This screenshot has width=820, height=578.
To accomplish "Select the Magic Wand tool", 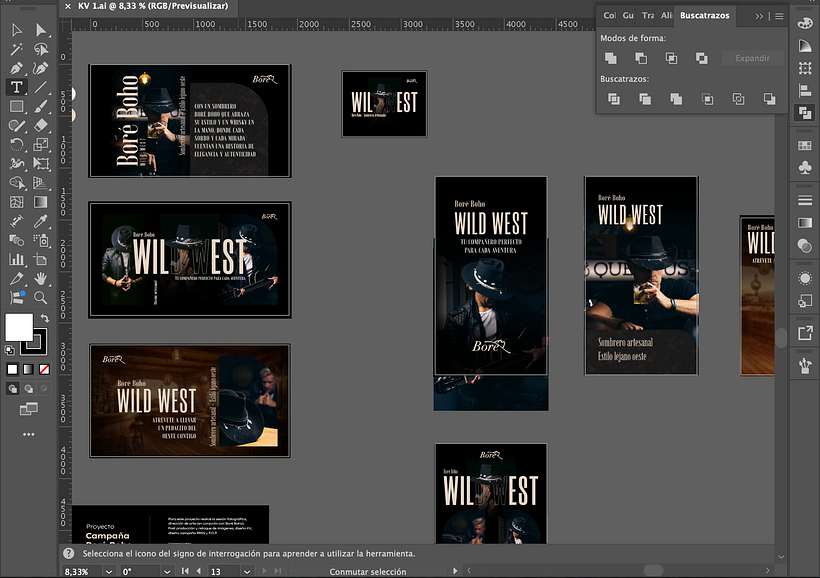I will point(17,49).
